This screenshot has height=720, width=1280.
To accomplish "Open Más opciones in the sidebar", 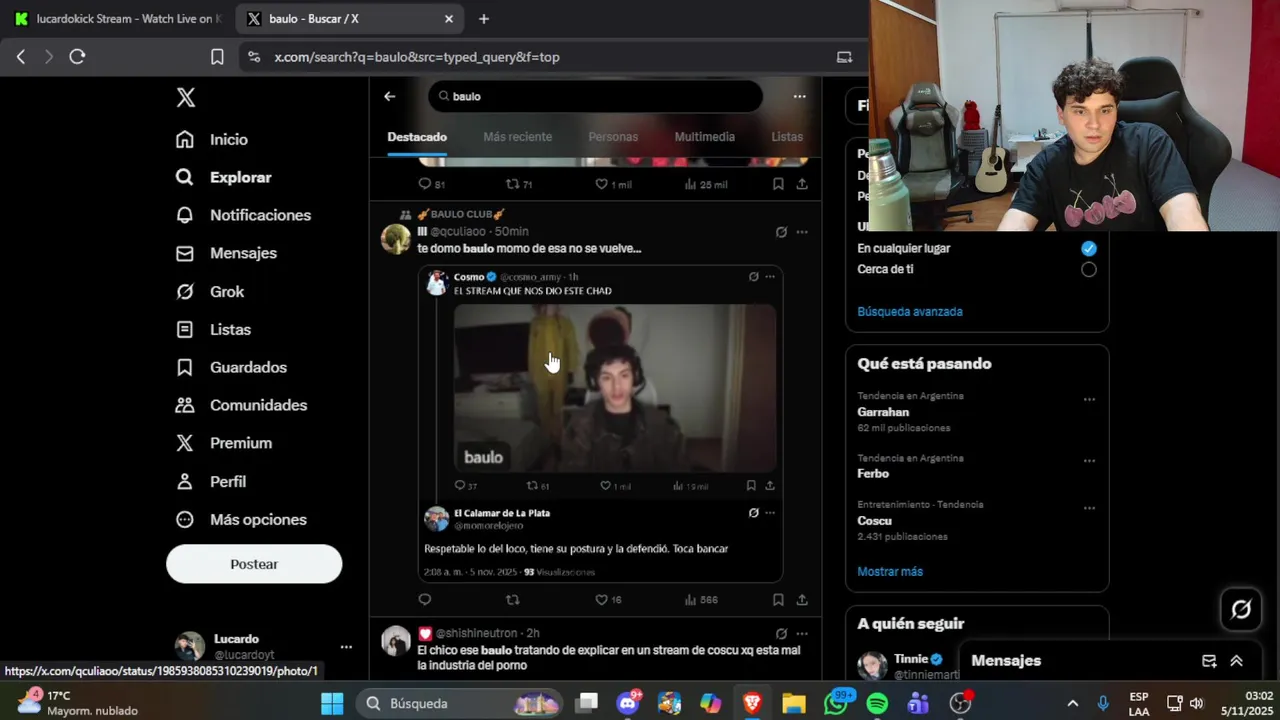I will [241, 519].
